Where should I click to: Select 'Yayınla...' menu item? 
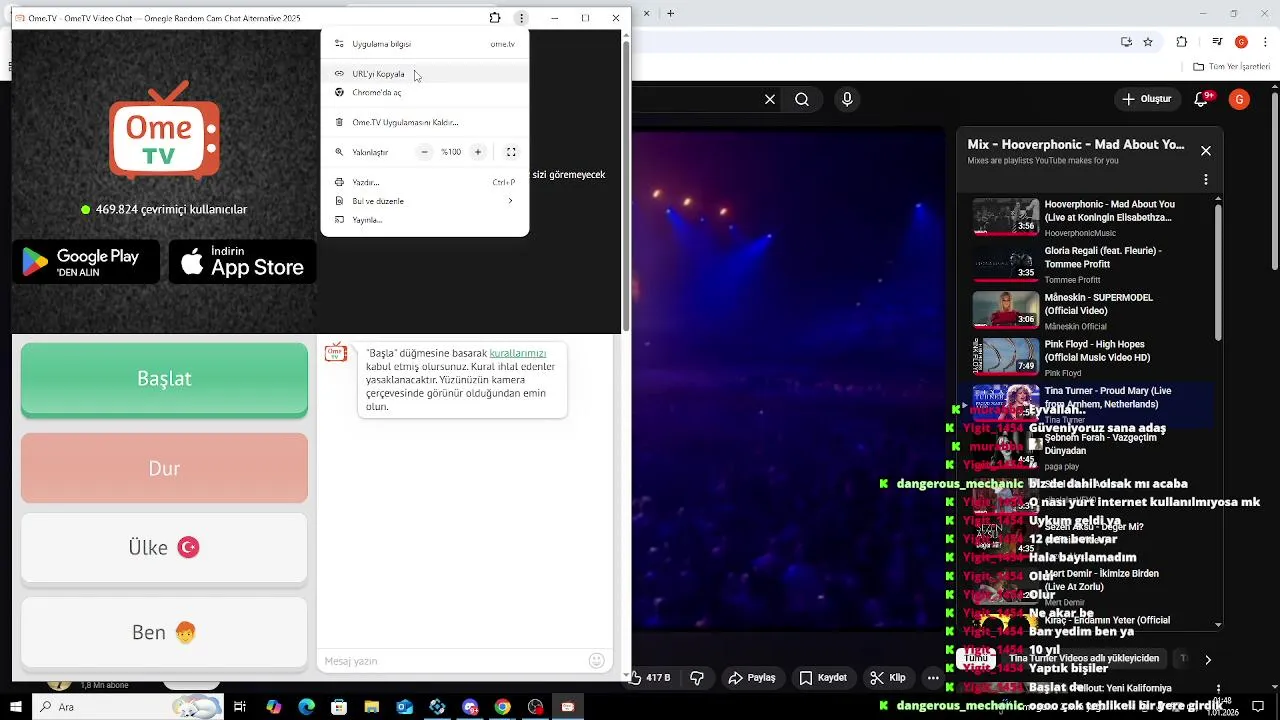pyautogui.click(x=425, y=220)
